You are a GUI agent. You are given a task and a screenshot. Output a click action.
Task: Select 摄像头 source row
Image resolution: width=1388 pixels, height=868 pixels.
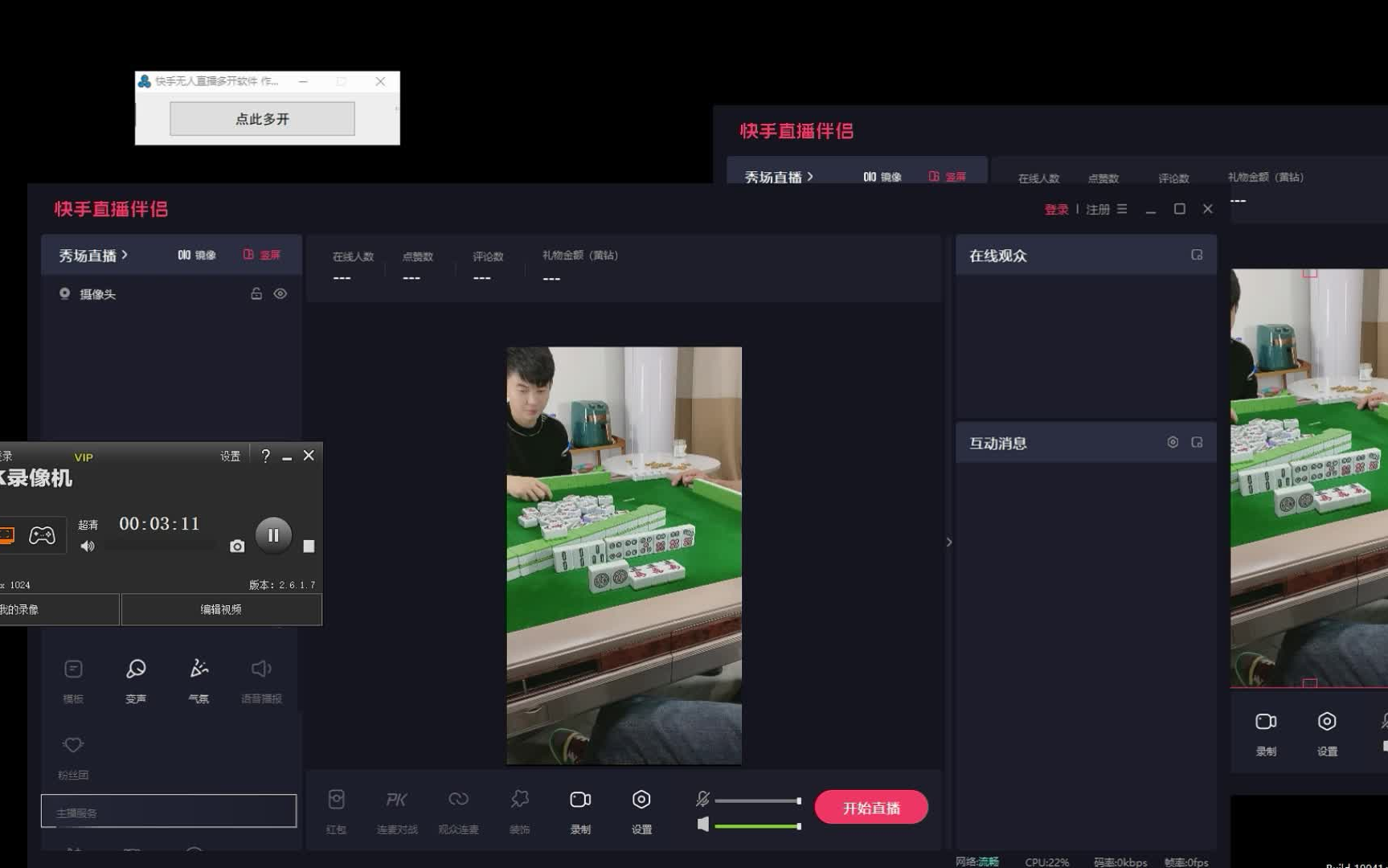(x=171, y=294)
